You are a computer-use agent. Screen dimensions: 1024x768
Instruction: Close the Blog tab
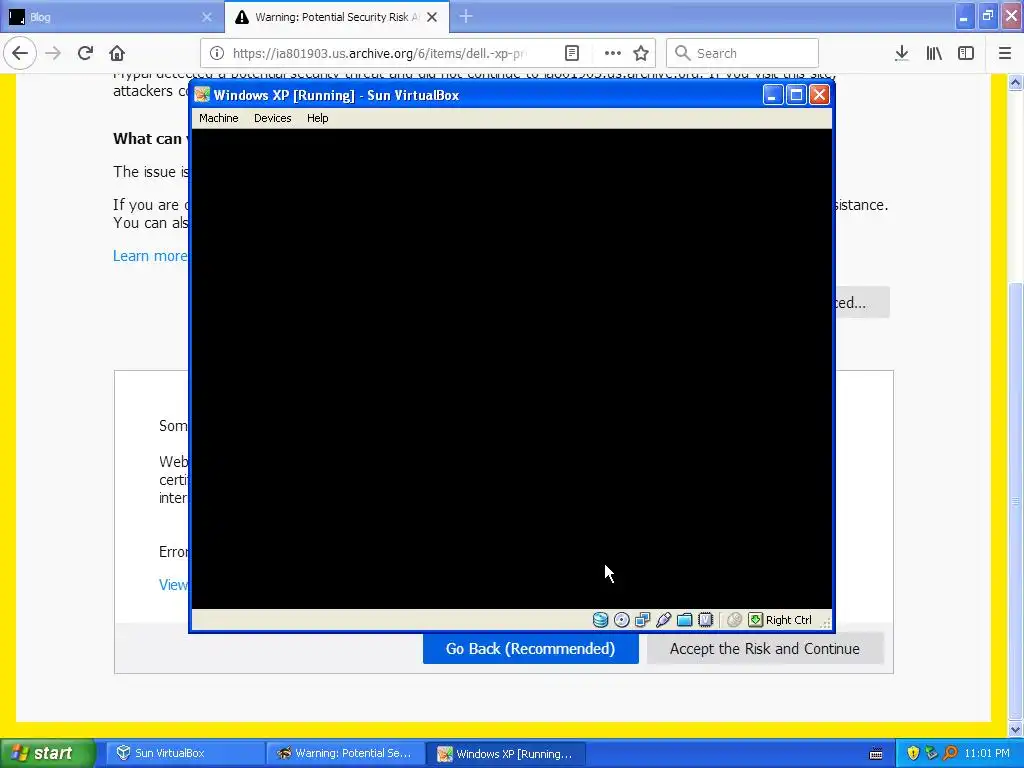(207, 17)
